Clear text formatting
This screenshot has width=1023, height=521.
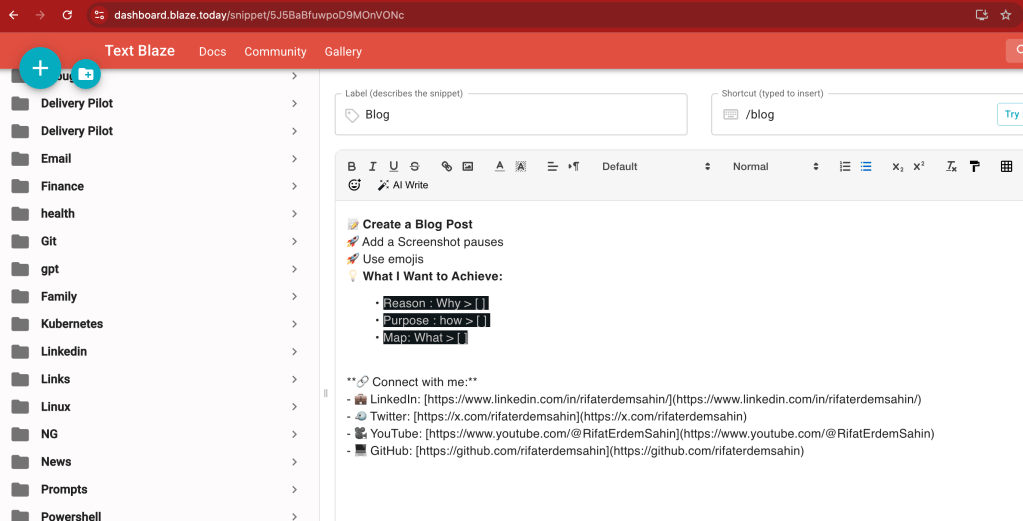click(951, 166)
